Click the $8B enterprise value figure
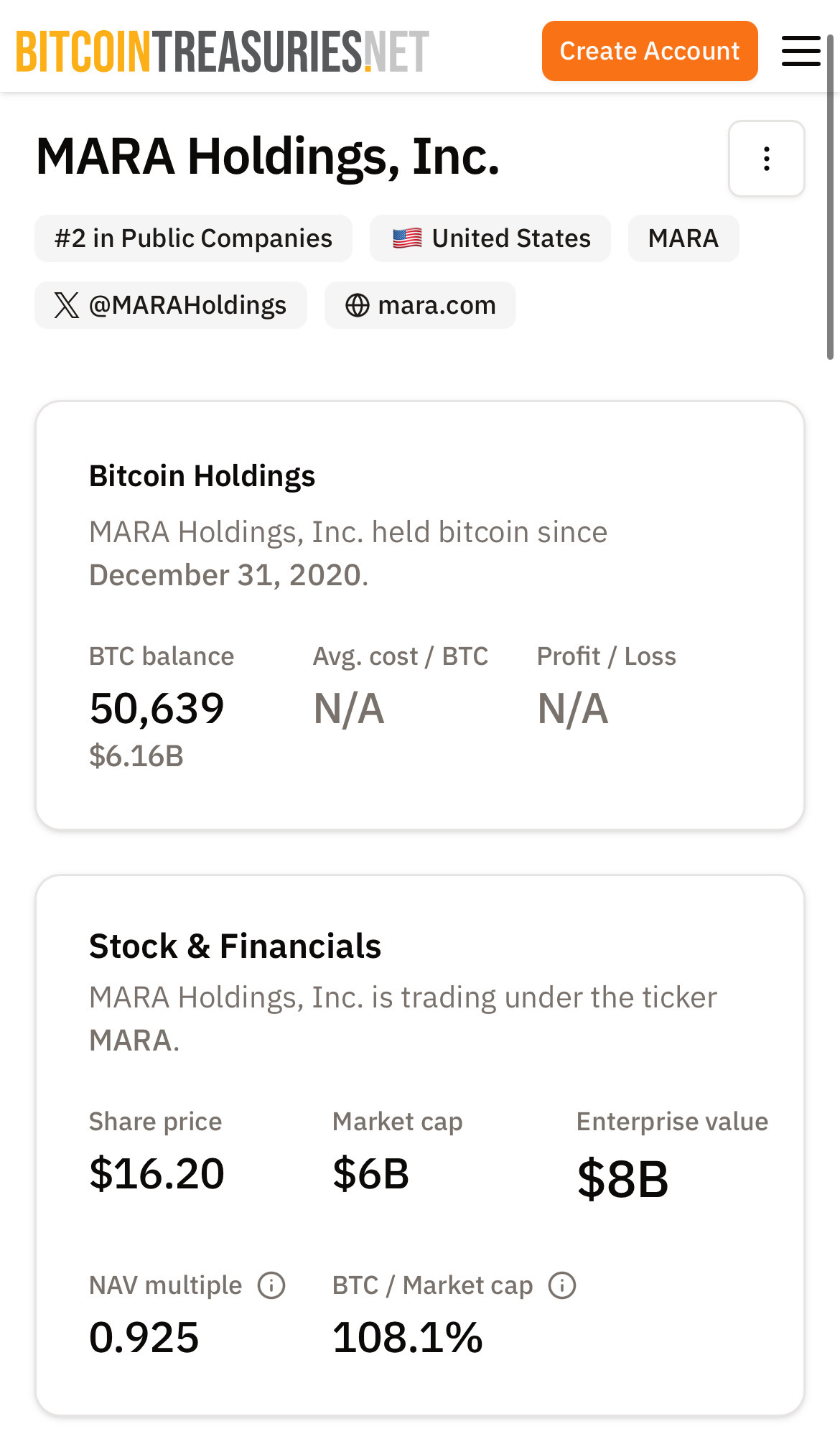This screenshot has width=840, height=1434. (622, 1178)
